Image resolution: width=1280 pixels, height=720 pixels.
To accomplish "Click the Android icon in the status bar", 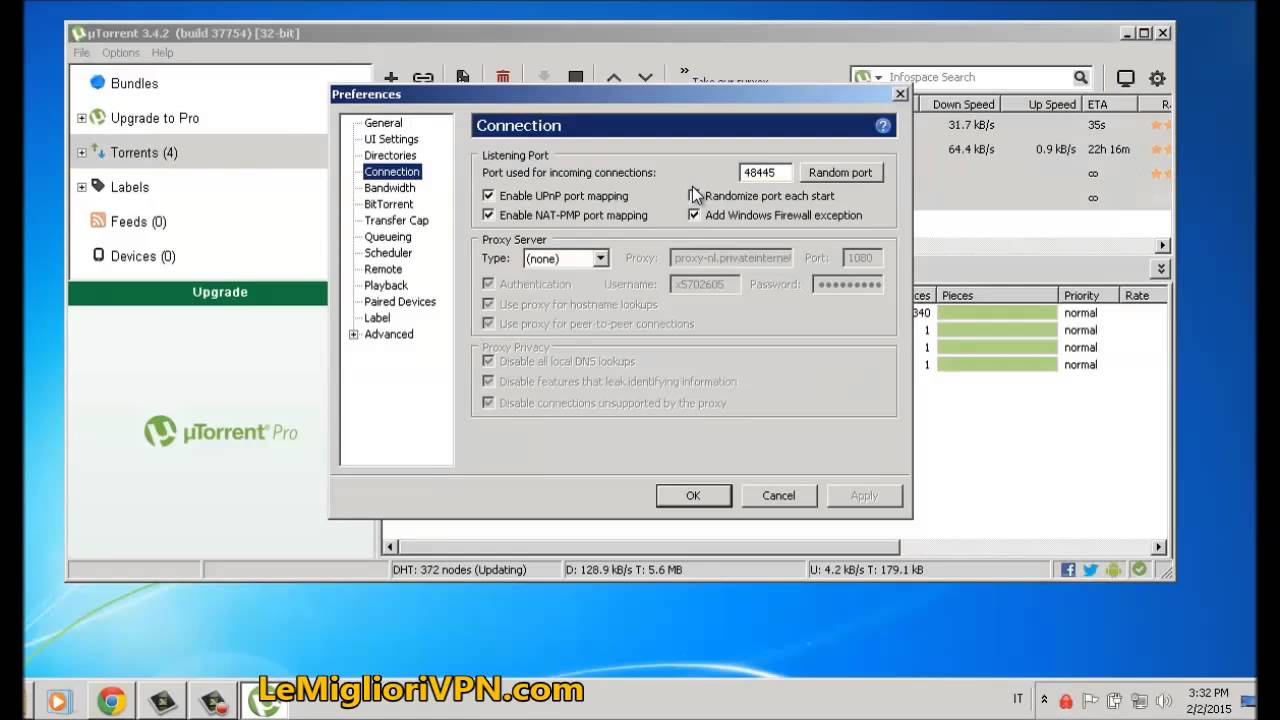I will (1114, 570).
